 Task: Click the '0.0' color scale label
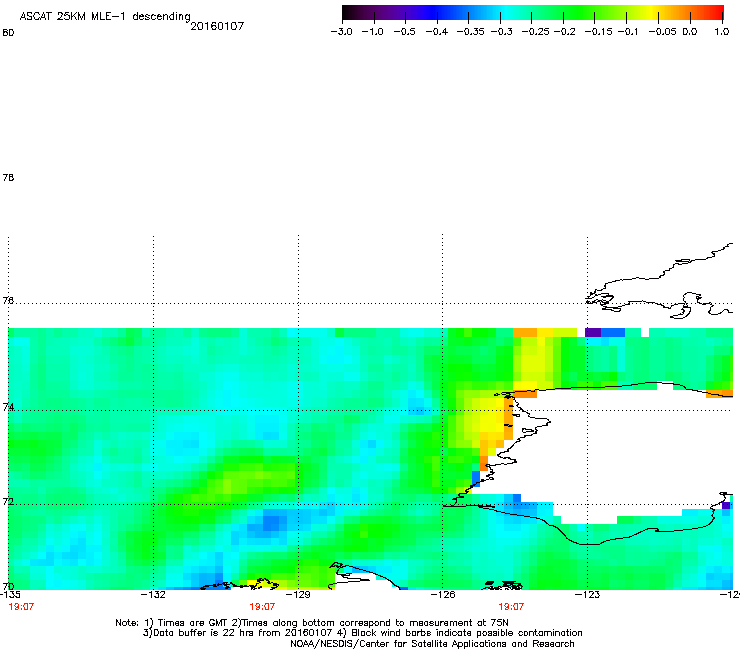[690, 32]
